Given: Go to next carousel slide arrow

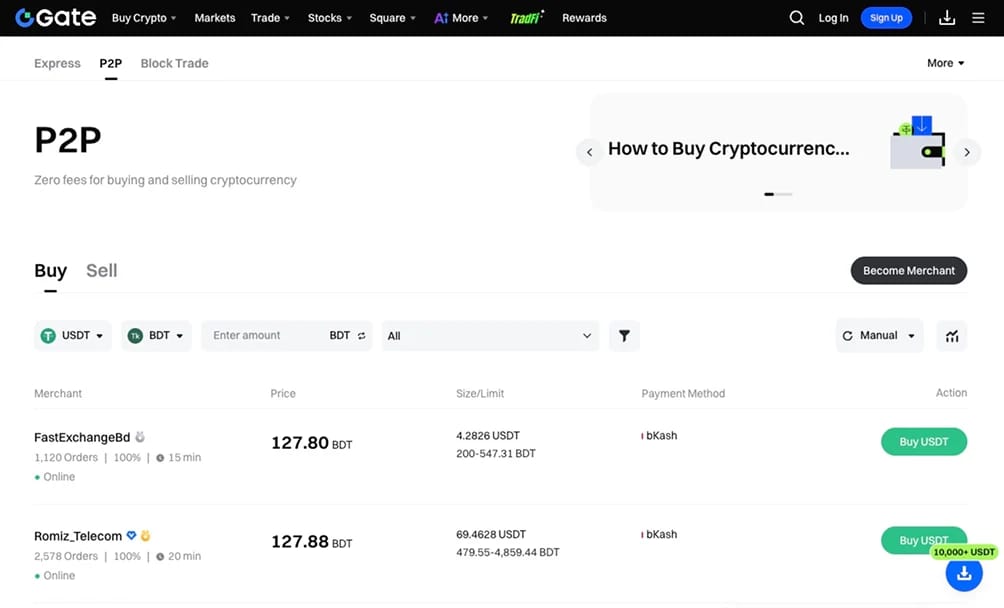Looking at the screenshot, I should (x=967, y=152).
